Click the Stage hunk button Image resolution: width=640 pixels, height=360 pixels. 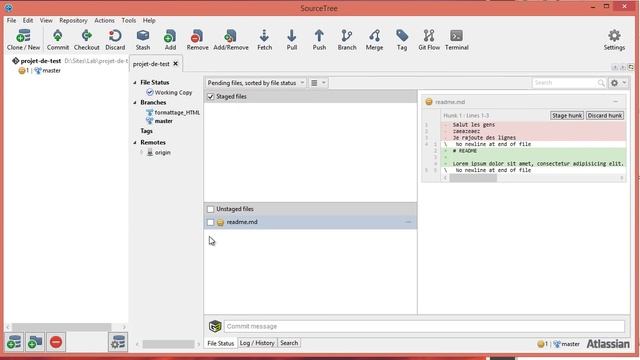(x=567, y=116)
